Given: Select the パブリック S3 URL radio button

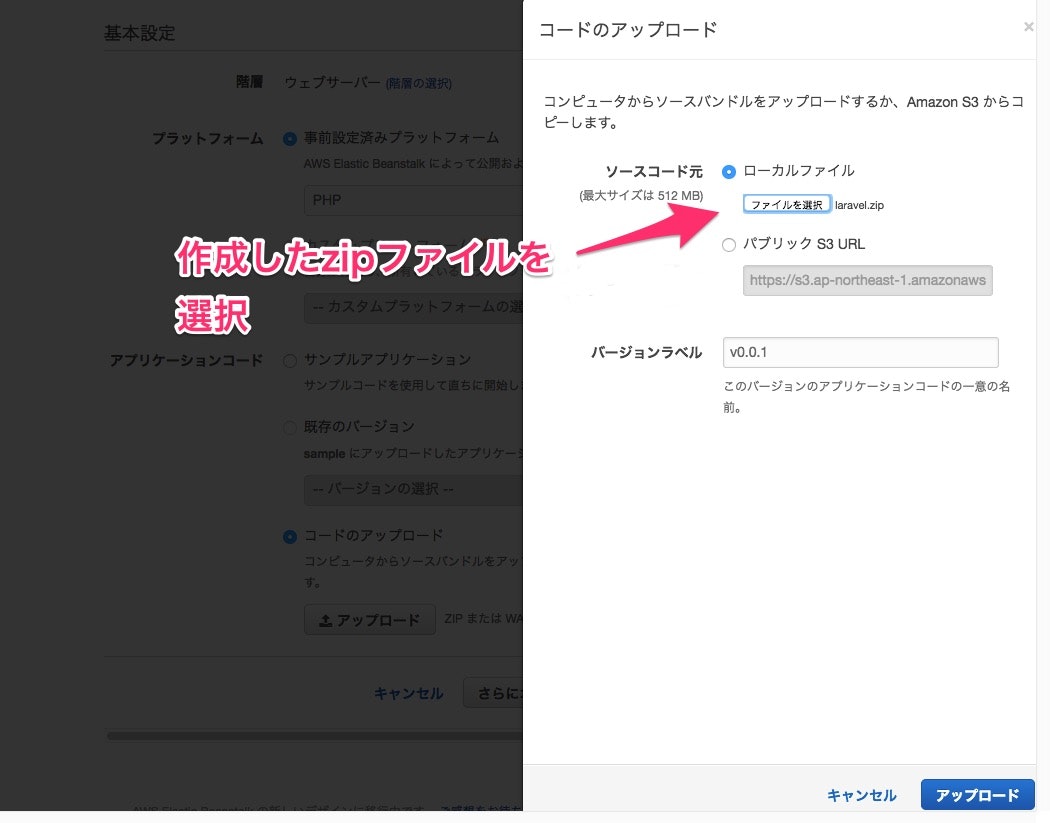Looking at the screenshot, I should click(x=729, y=245).
